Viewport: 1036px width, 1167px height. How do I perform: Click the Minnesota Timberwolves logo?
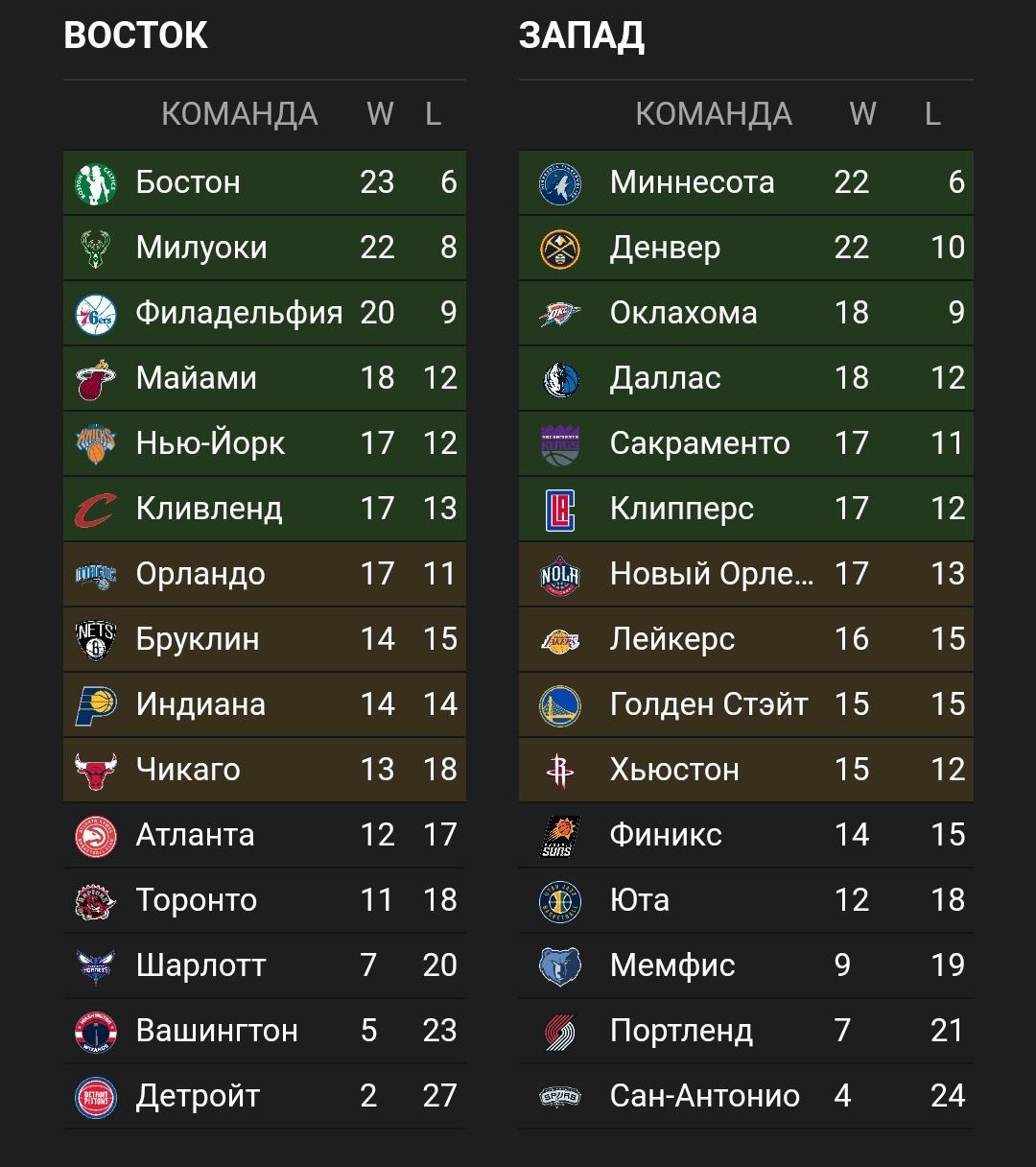pos(560,182)
